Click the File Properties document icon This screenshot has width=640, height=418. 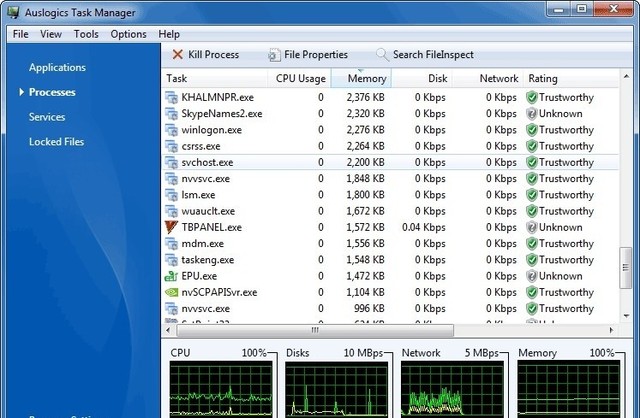(x=274, y=55)
